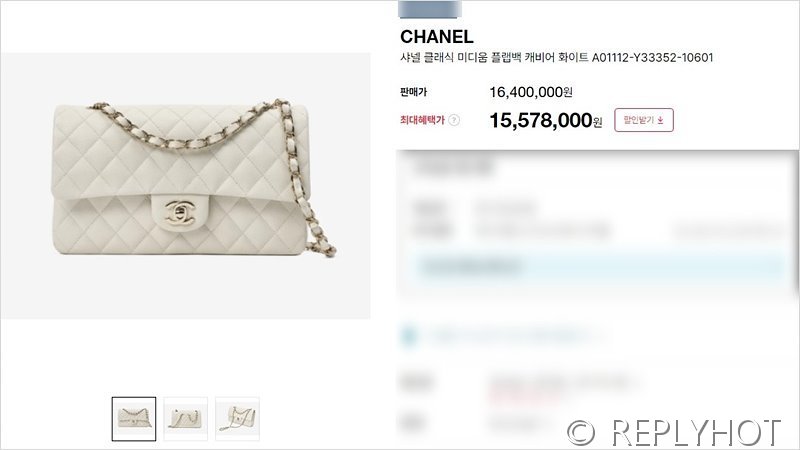800x450 pixels.
Task: Open the main white Chanel bag image
Action: click(186, 186)
